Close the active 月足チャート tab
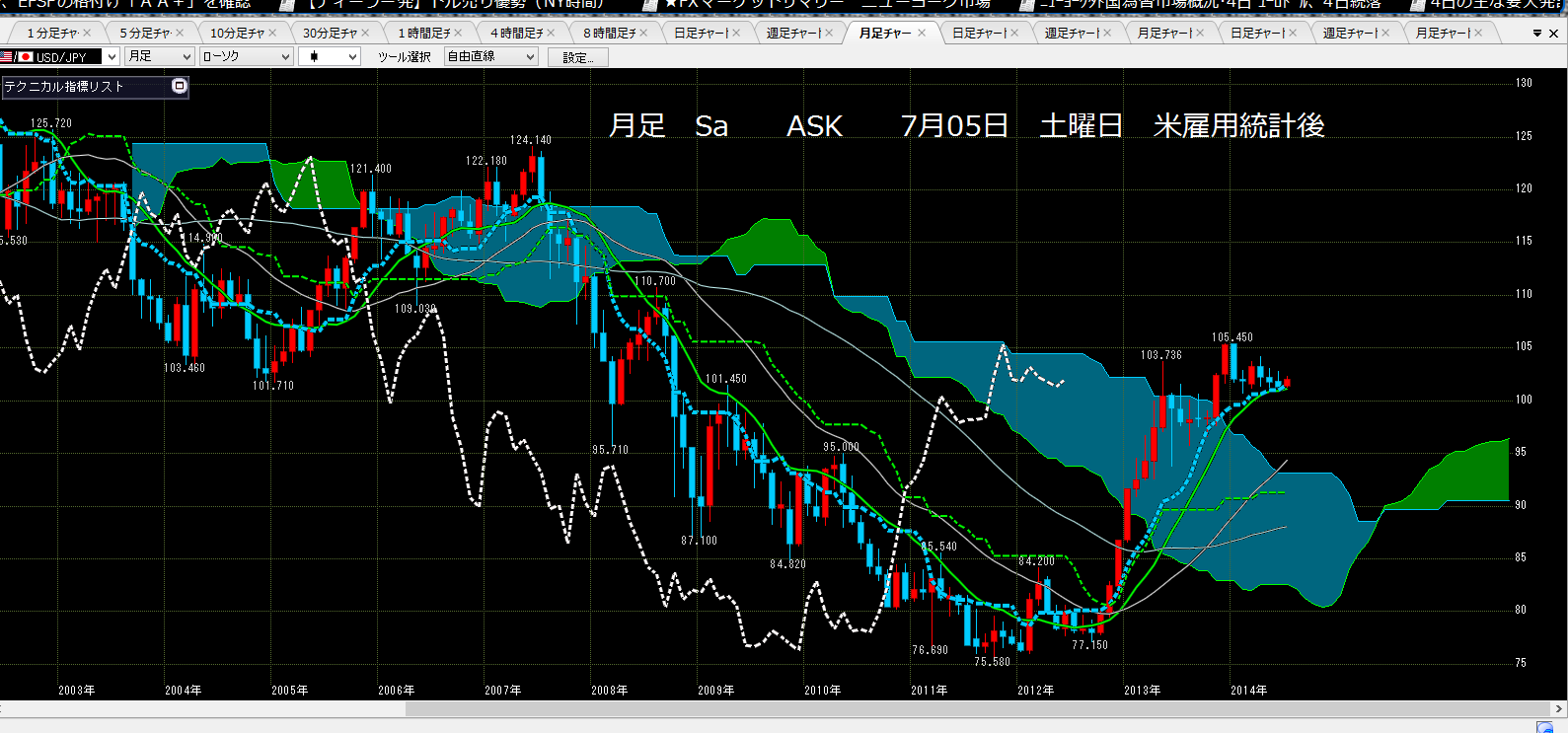The height and width of the screenshot is (733, 1568). 922,34
